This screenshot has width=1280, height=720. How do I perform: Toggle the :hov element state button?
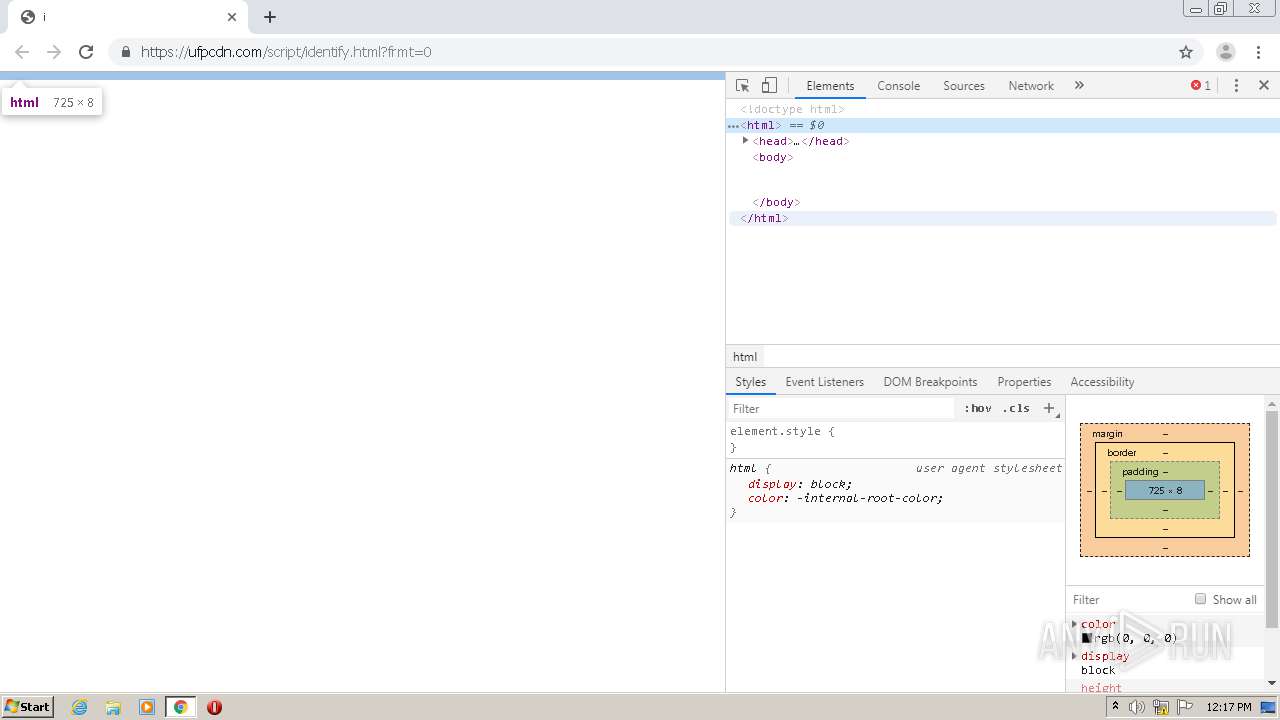coord(978,409)
